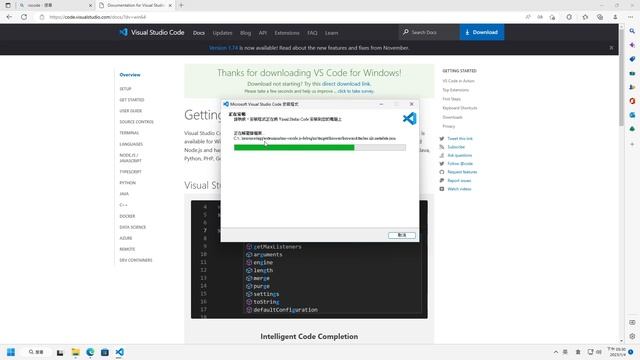Screen dimensions: 640x360
Task: Click the installer cancel button
Action: tap(402, 235)
